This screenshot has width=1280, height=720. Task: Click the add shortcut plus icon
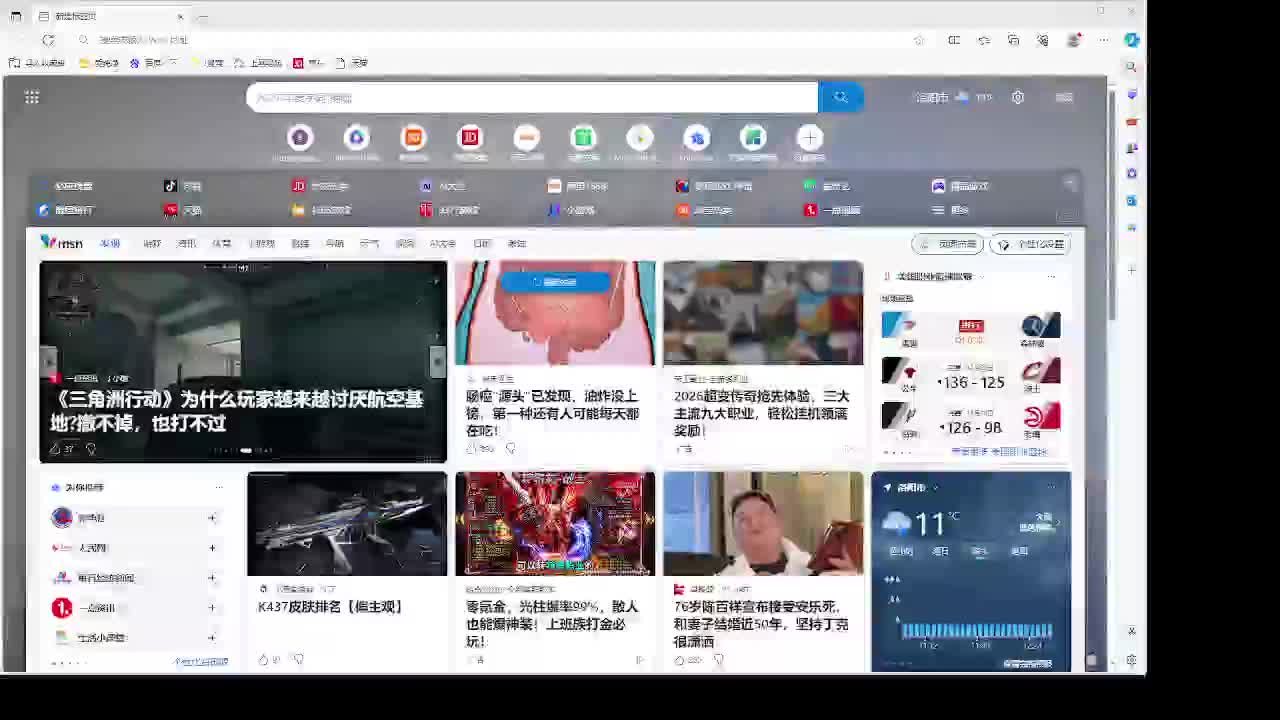(x=810, y=138)
